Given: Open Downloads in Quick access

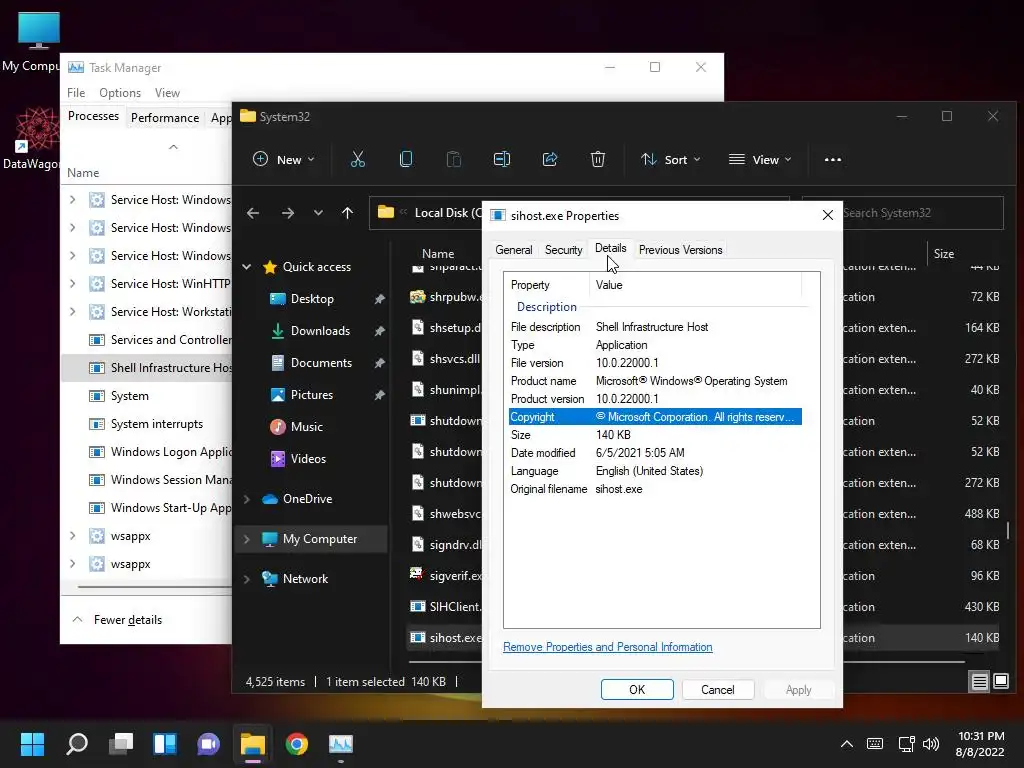Looking at the screenshot, I should (320, 331).
